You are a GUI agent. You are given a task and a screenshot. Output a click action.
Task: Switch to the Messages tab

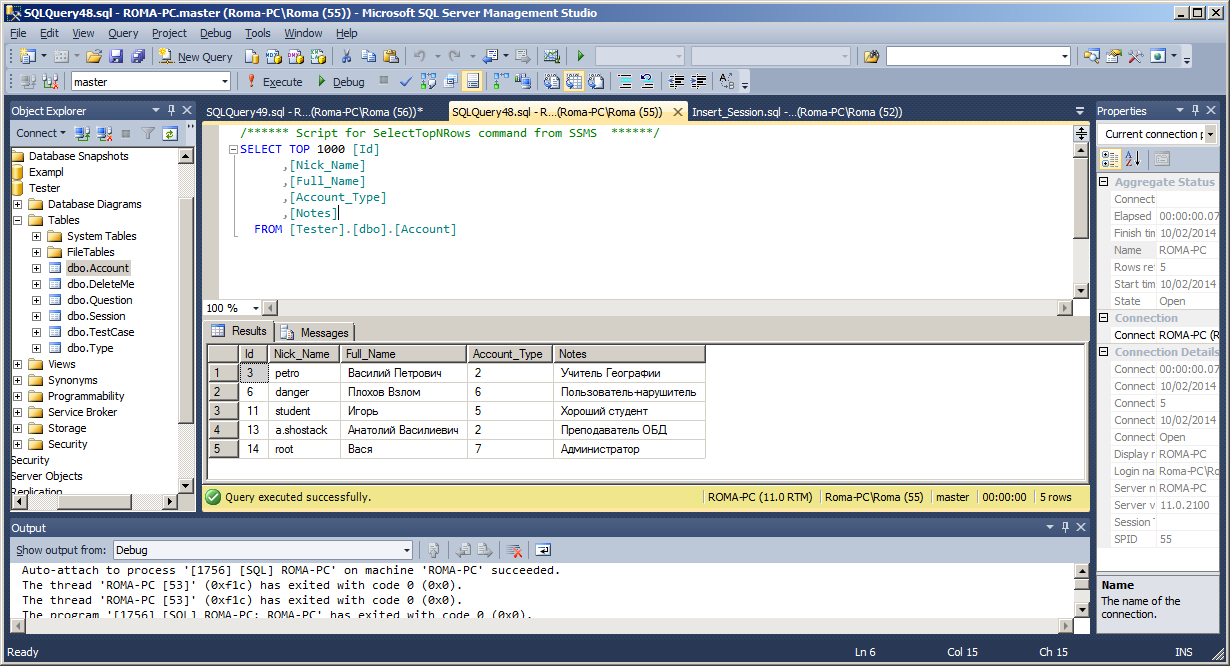click(316, 332)
